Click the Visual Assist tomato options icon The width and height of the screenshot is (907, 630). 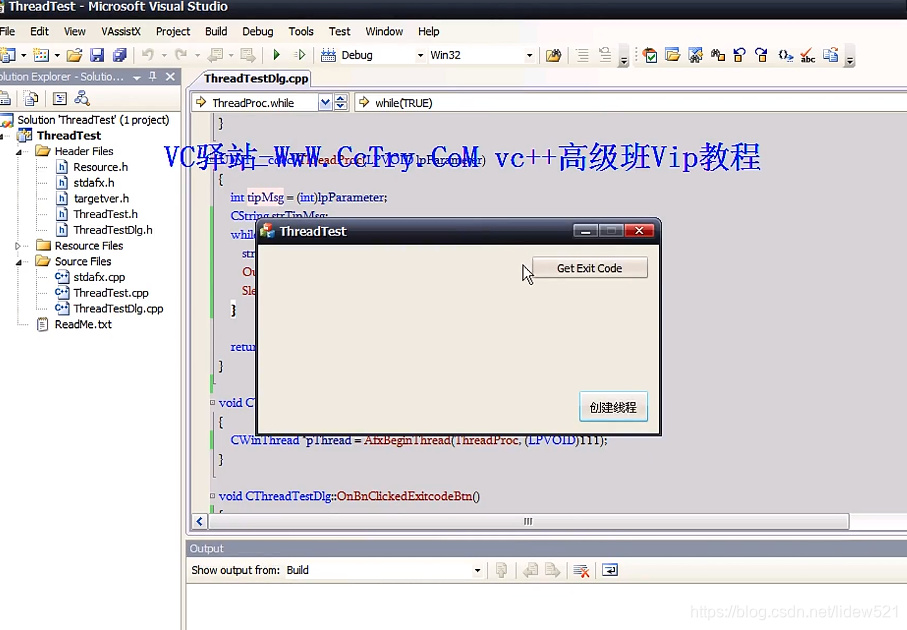coord(650,56)
